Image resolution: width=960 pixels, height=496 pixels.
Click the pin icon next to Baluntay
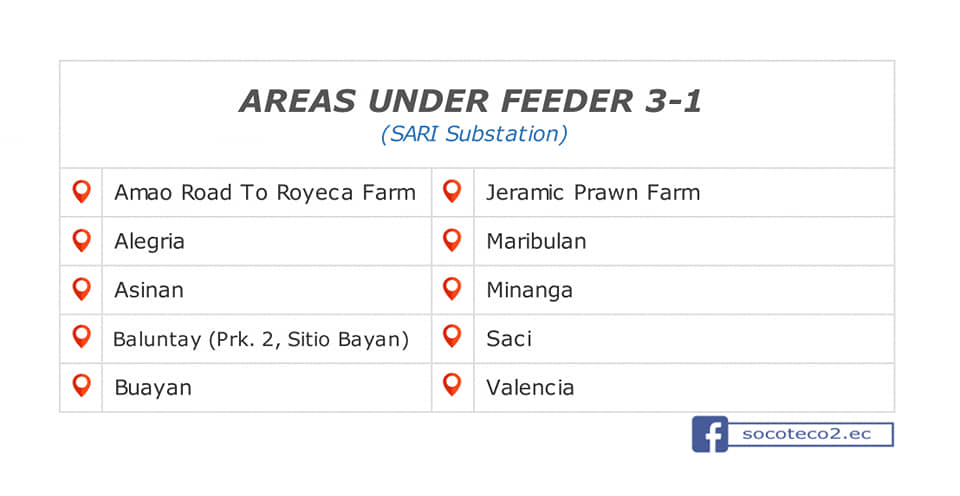(81, 337)
